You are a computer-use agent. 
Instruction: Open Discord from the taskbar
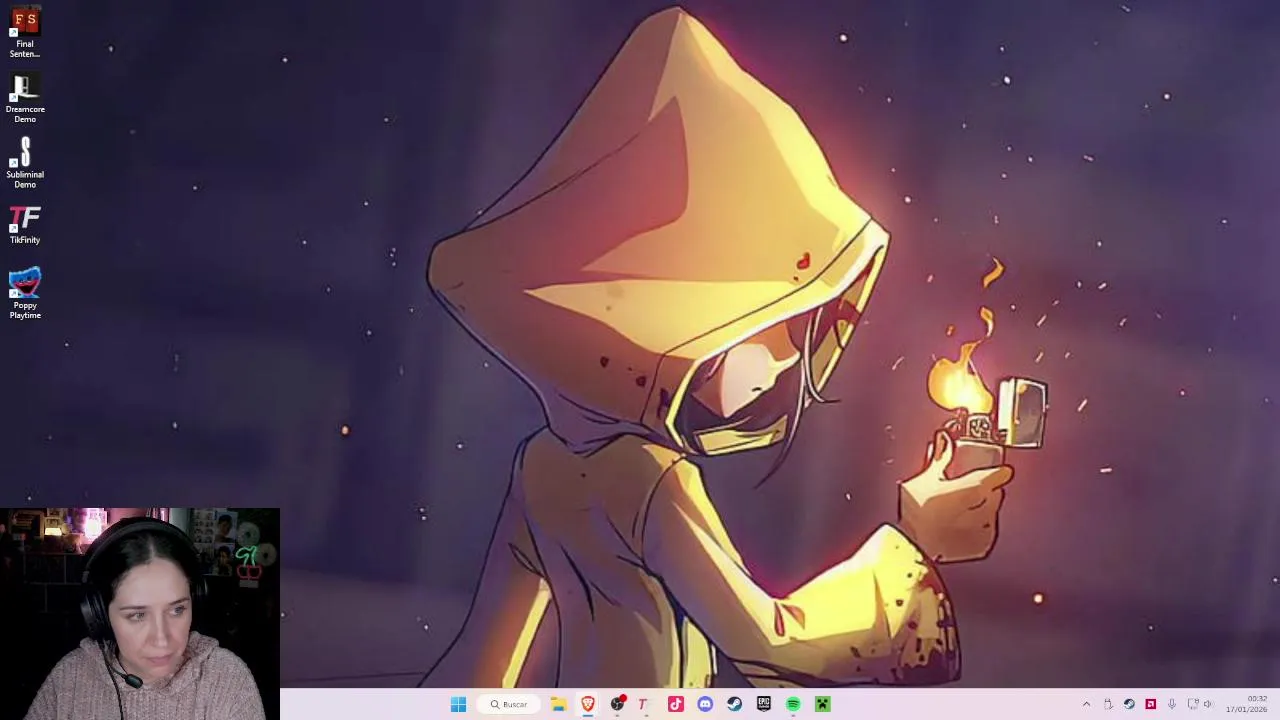click(705, 704)
